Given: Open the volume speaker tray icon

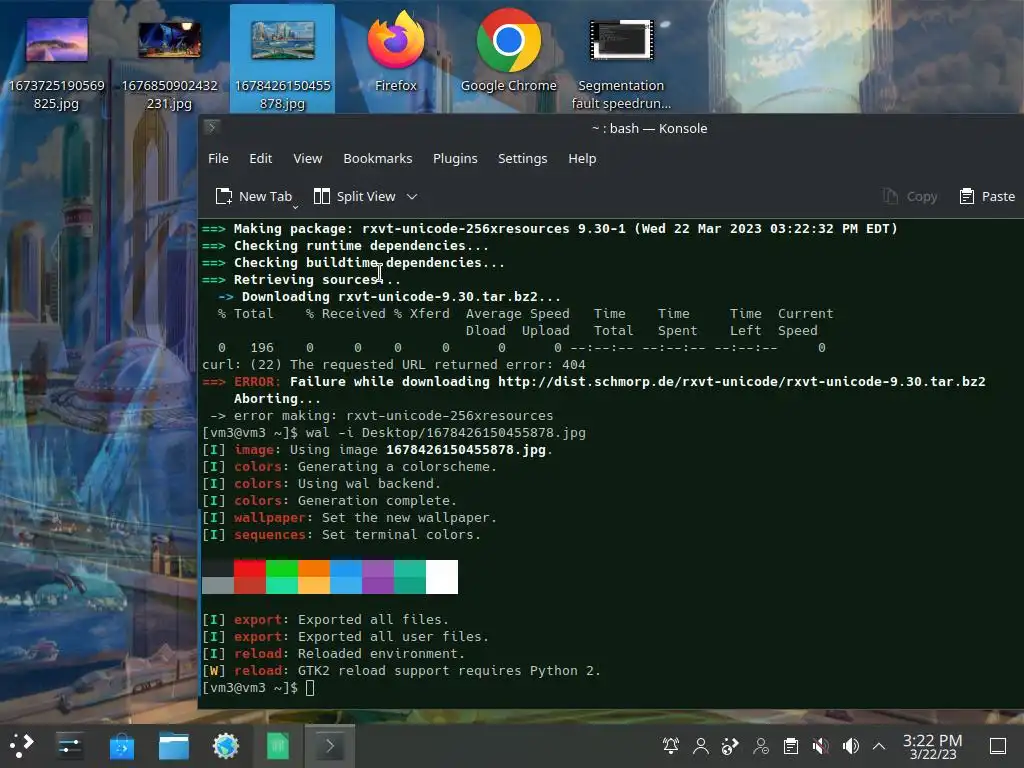Looking at the screenshot, I should pos(850,746).
